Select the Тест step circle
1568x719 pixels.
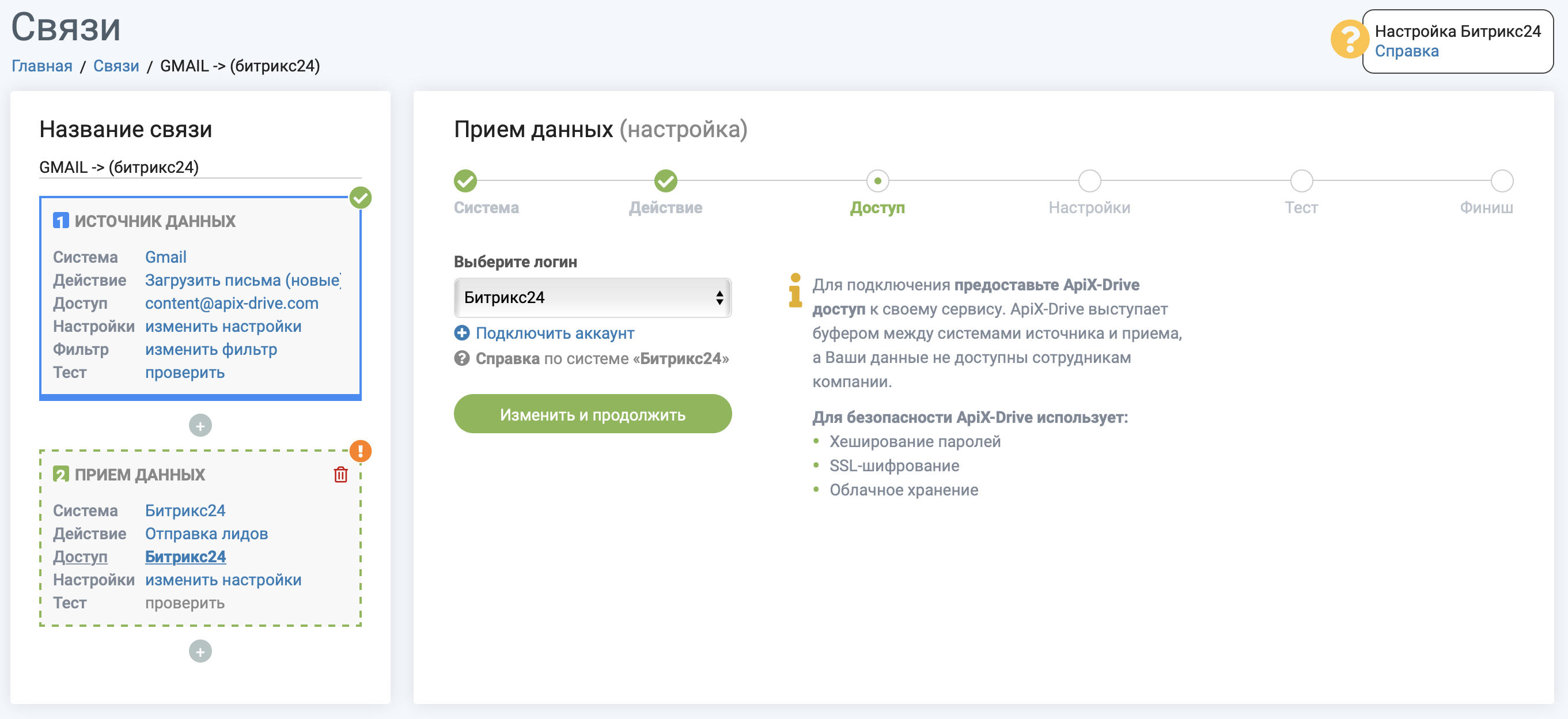[1301, 181]
